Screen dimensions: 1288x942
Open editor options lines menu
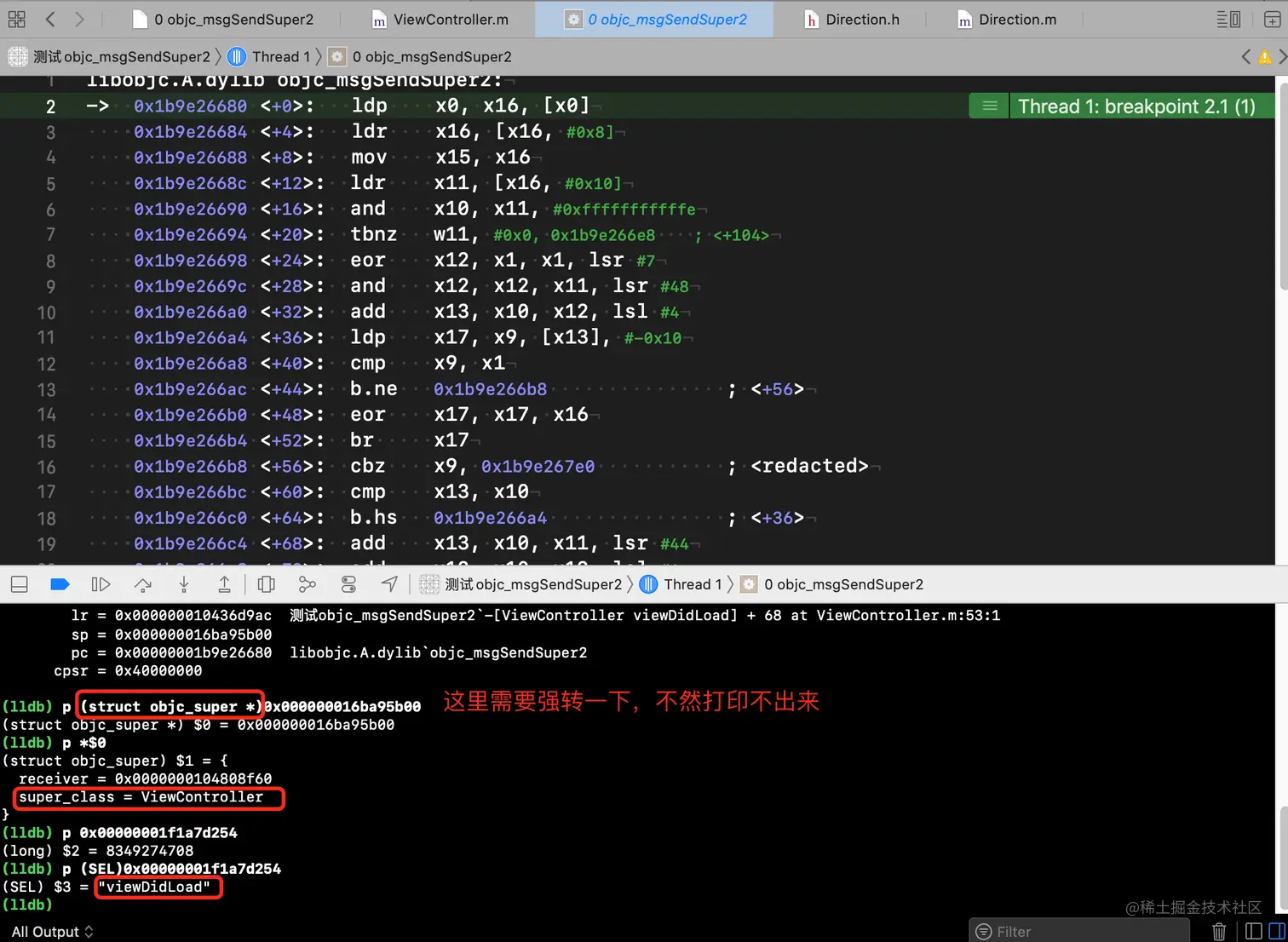(1228, 19)
